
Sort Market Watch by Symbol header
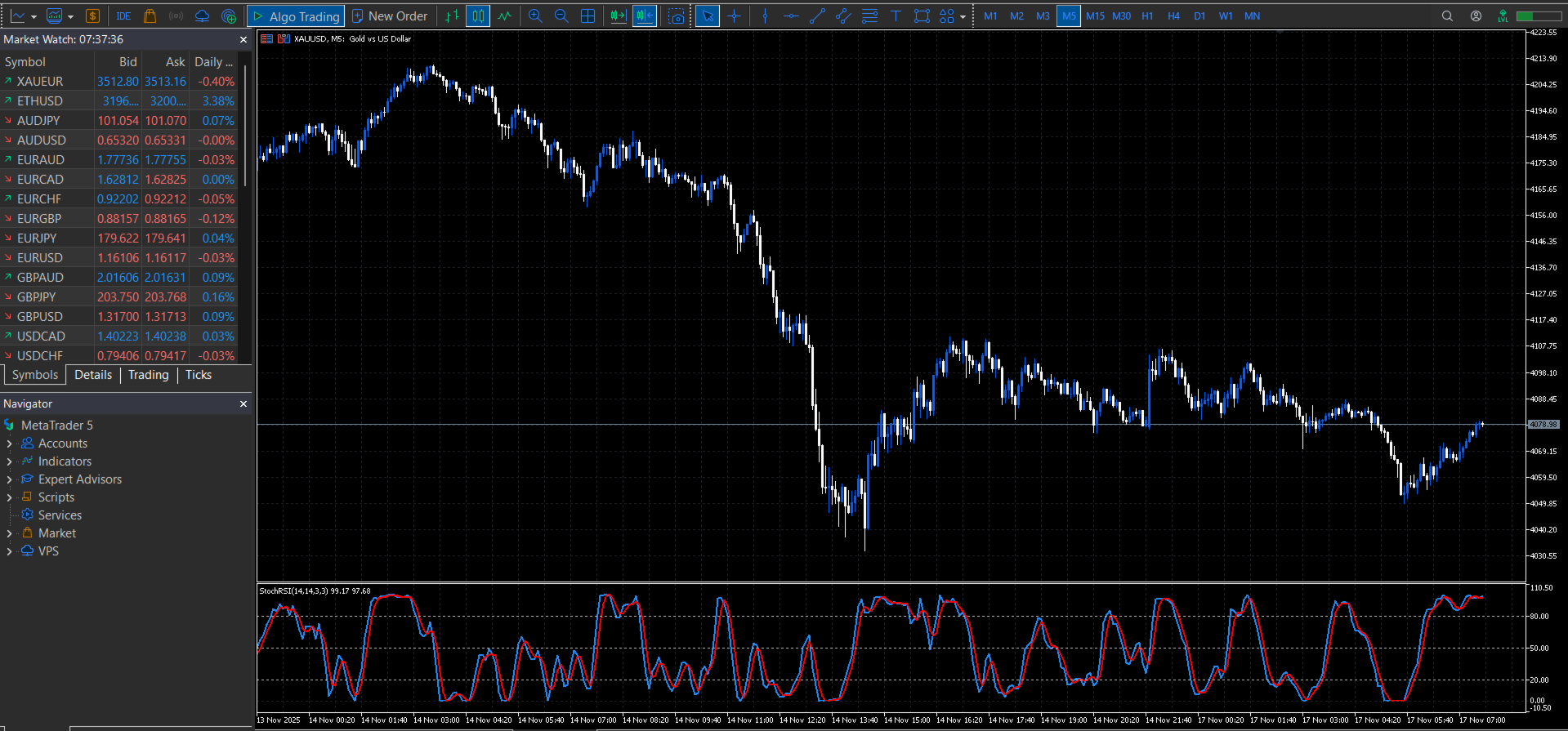47,62
